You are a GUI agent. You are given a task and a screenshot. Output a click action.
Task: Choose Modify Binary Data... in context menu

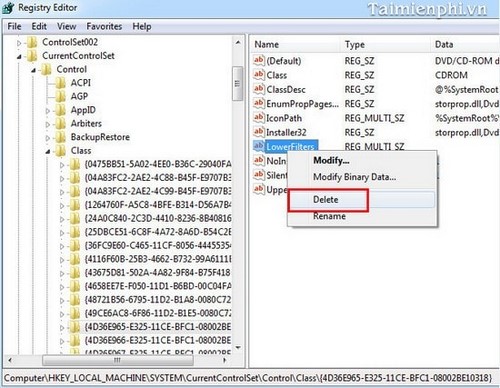(362, 177)
